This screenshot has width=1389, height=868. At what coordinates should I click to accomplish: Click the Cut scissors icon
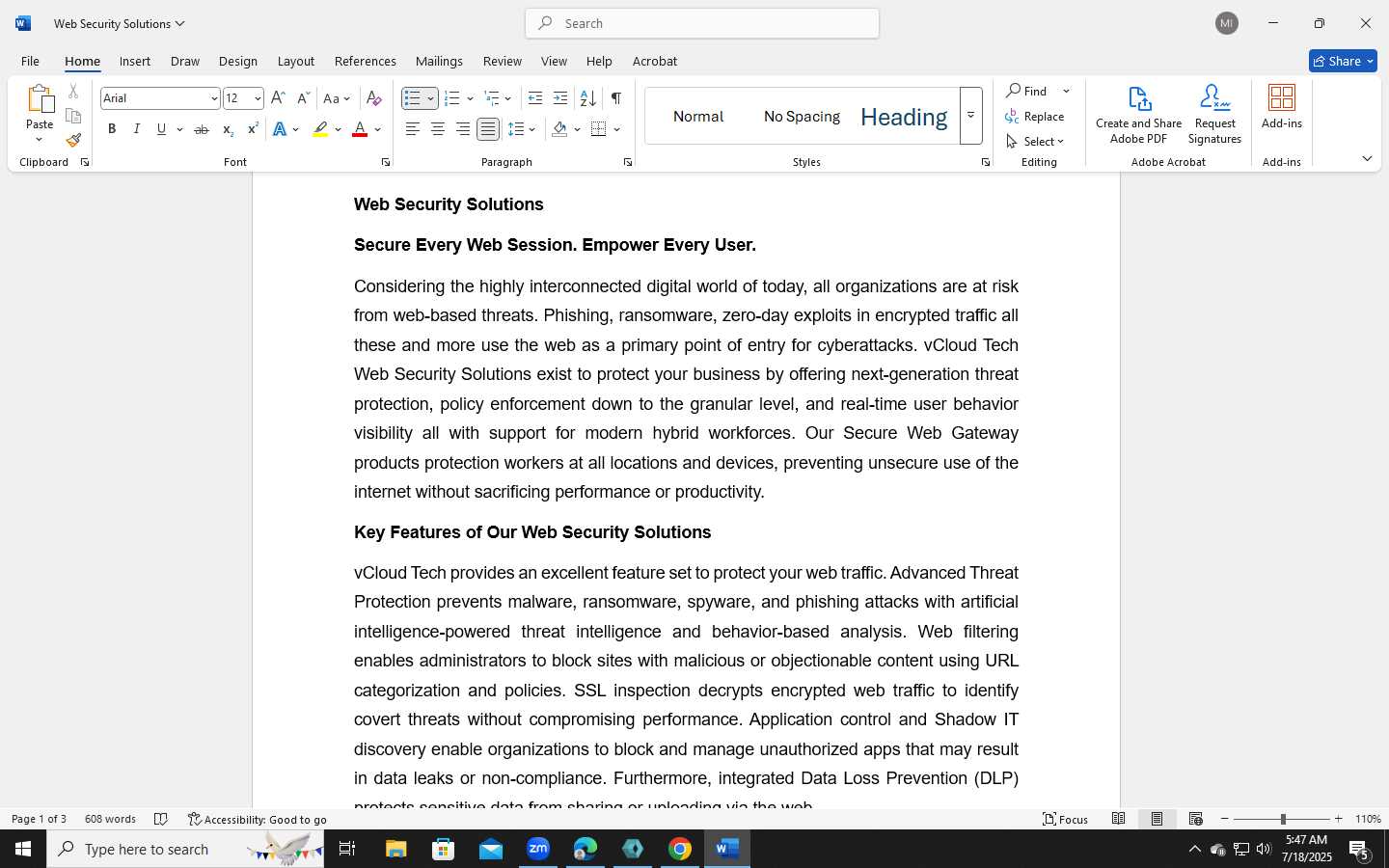pos(73,92)
